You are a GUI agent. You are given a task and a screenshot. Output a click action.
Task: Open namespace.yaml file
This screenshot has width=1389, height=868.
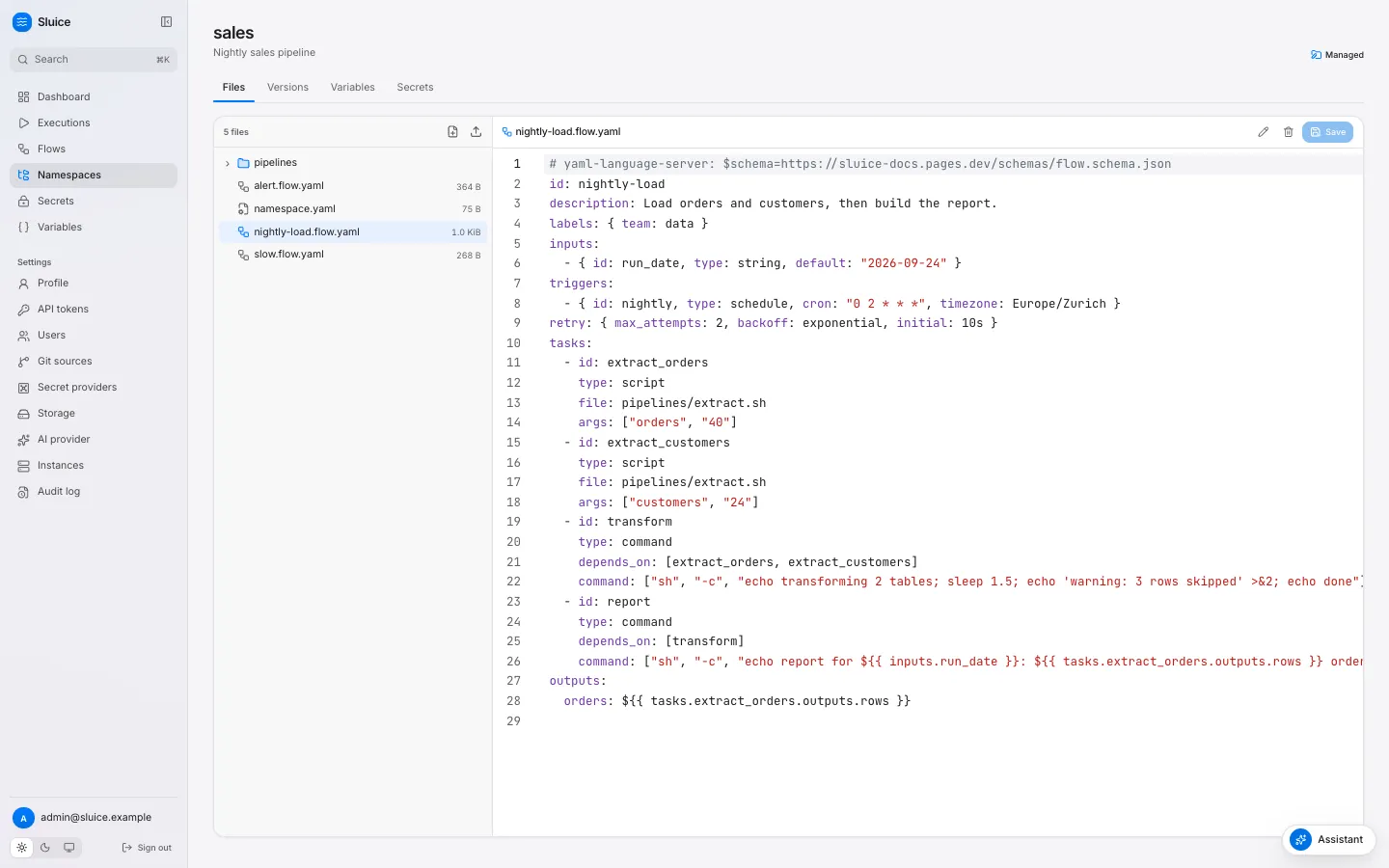tap(353, 208)
